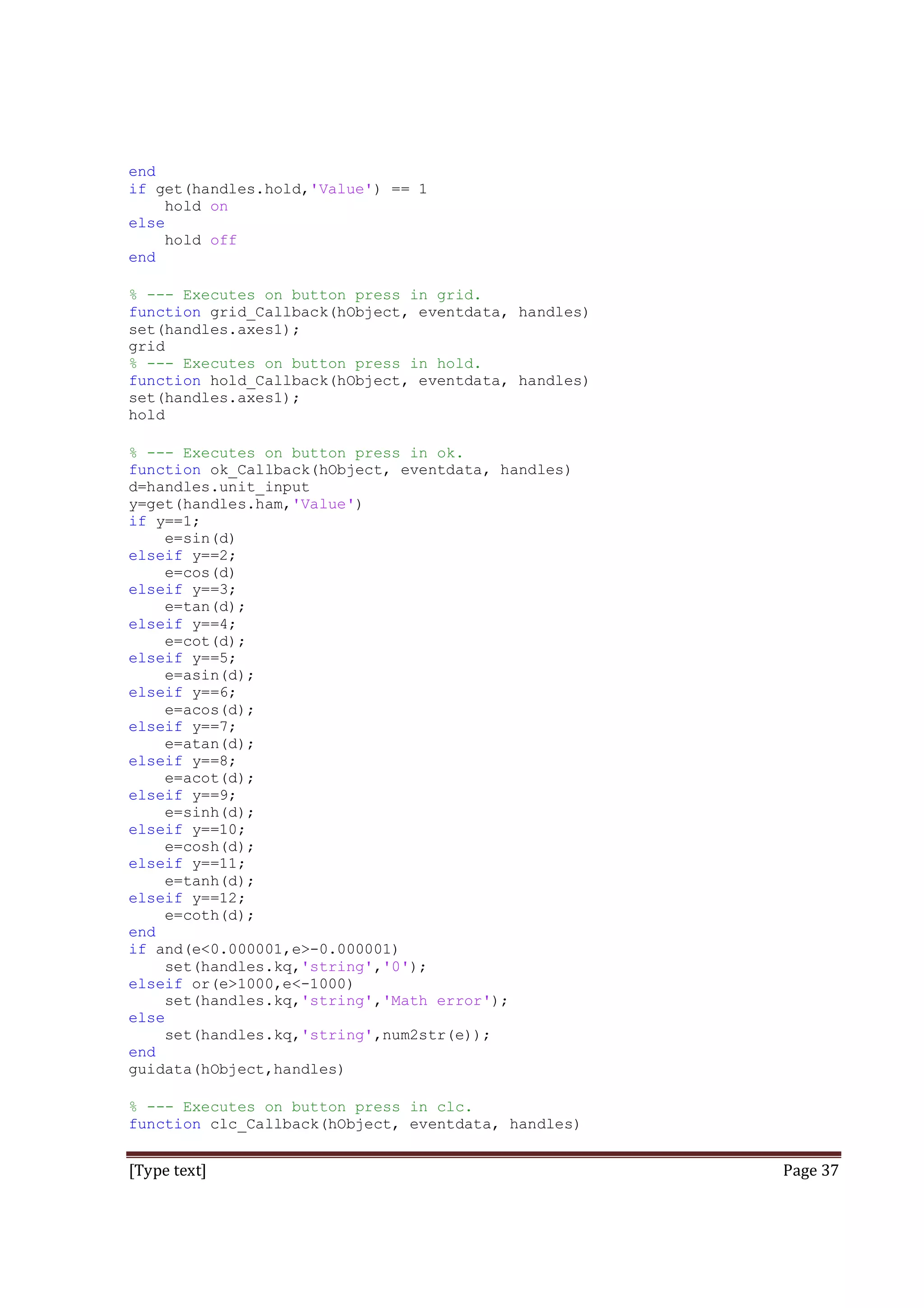924x1308 pixels.
Task: Click the 'if and(e<0.000001,e>-0.000001)' line
Action: click(263, 949)
